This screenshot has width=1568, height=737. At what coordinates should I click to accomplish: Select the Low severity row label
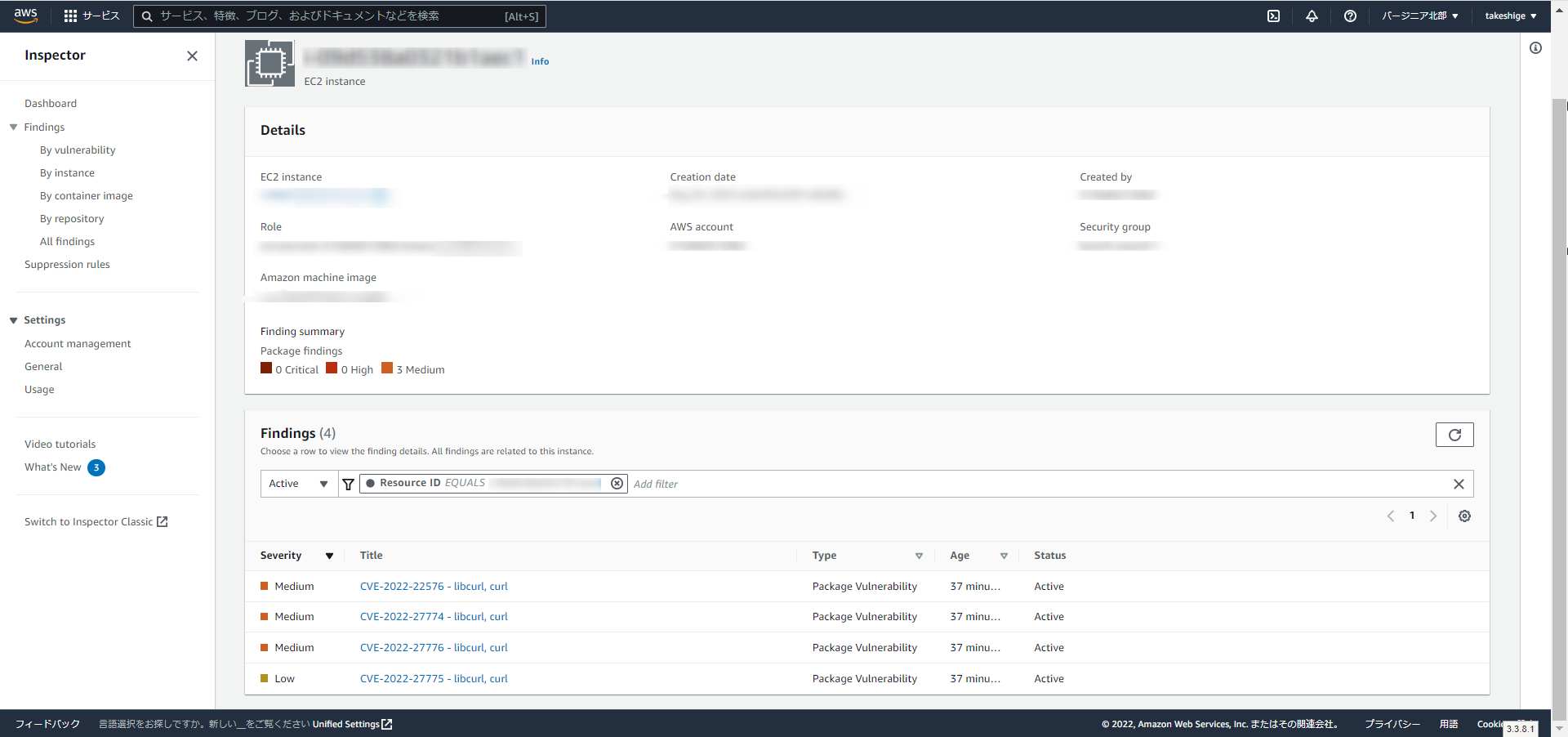[x=284, y=679]
